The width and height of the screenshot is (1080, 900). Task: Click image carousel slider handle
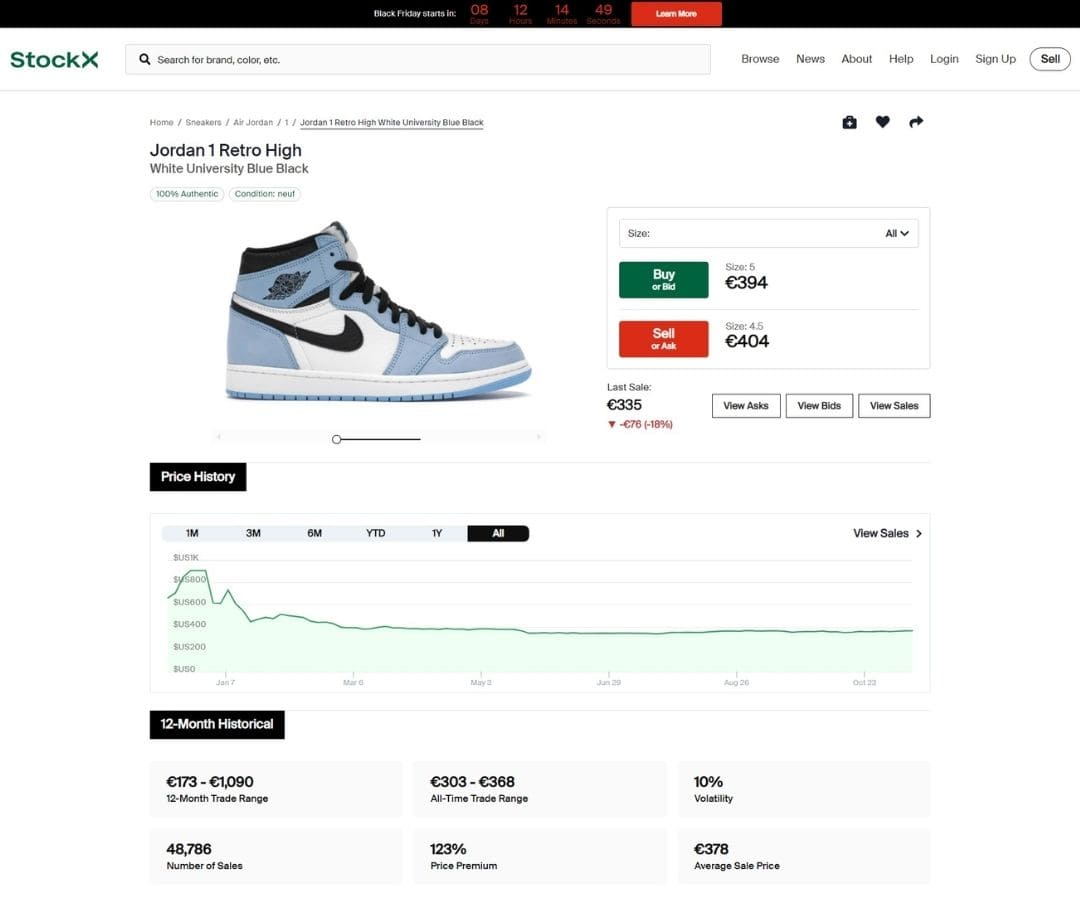(x=336, y=439)
